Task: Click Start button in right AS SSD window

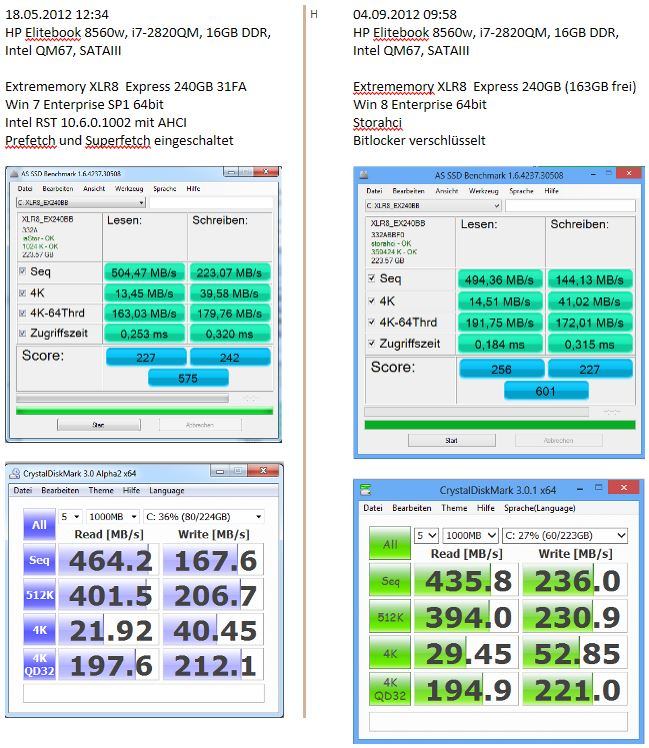Action: pos(451,440)
